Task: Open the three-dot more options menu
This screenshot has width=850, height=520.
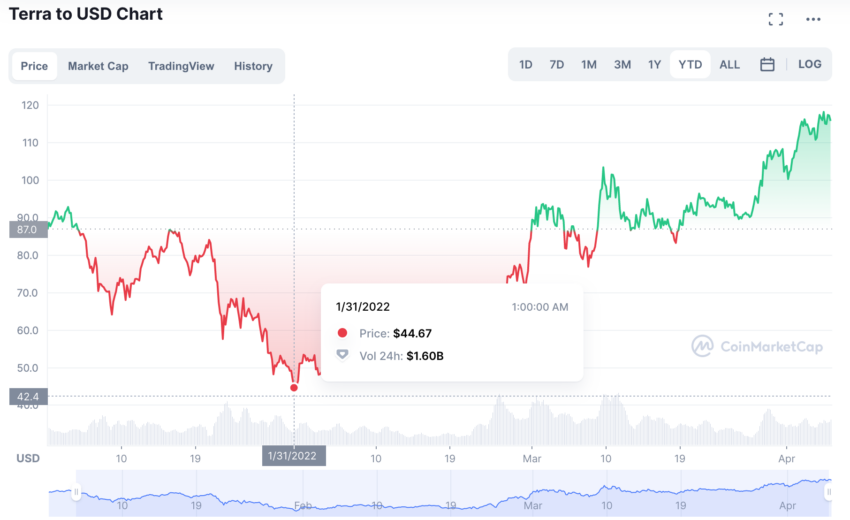Action: [x=813, y=20]
